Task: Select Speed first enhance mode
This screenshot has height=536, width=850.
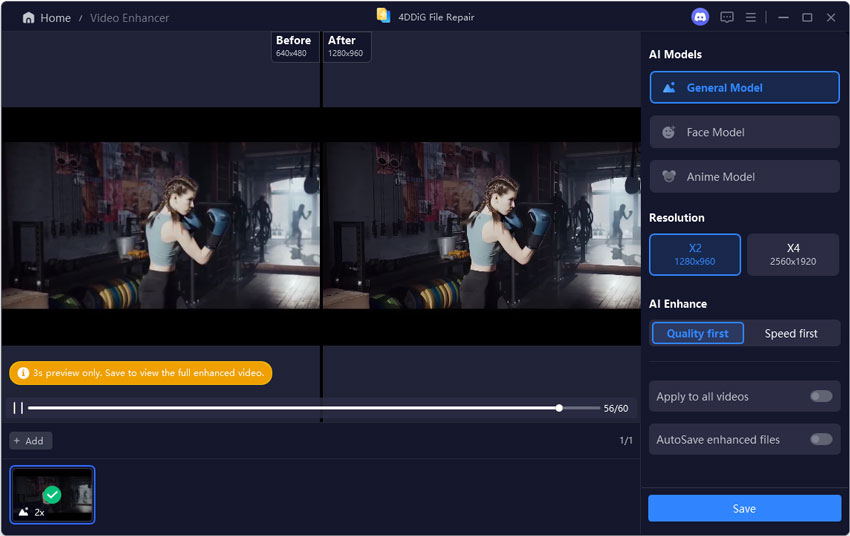Action: [791, 333]
